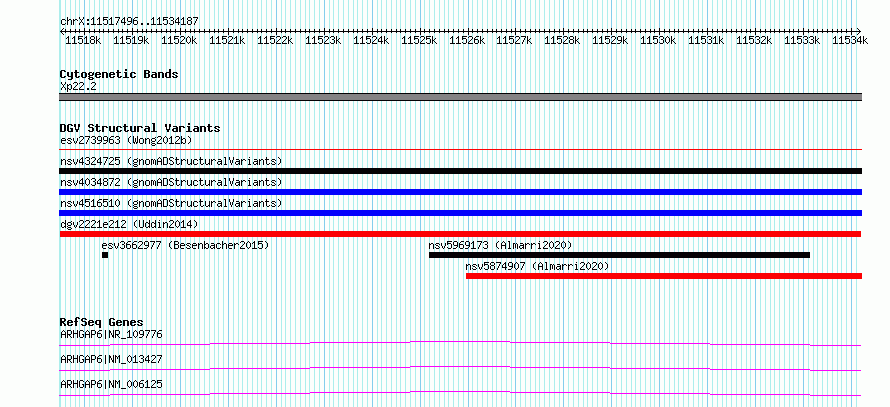Open the nsv5874907 (Almarri2020) variant label
Viewport: 890px width, 407px height.
point(538,266)
